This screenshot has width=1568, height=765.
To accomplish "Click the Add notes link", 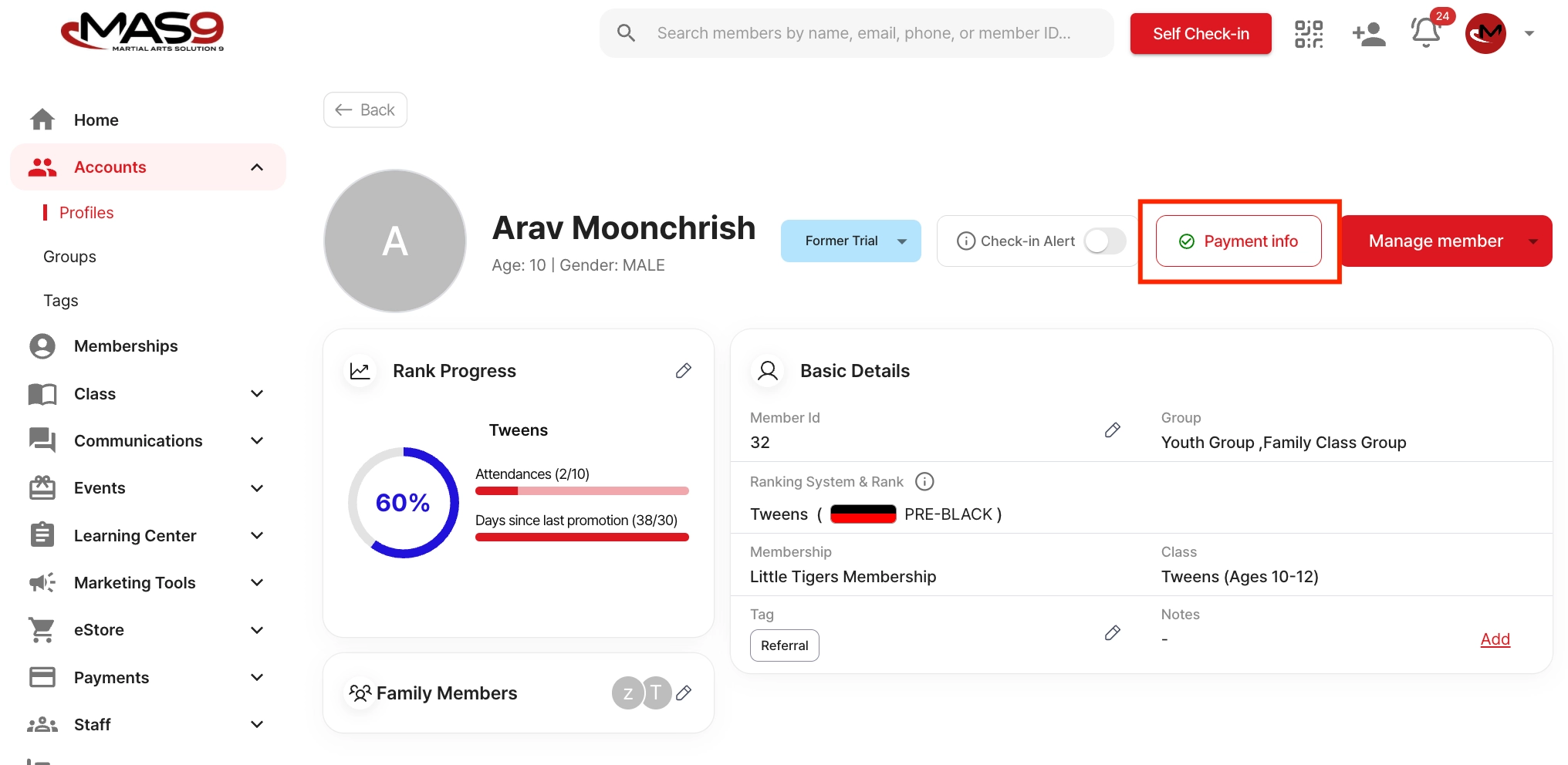I will pos(1495,639).
